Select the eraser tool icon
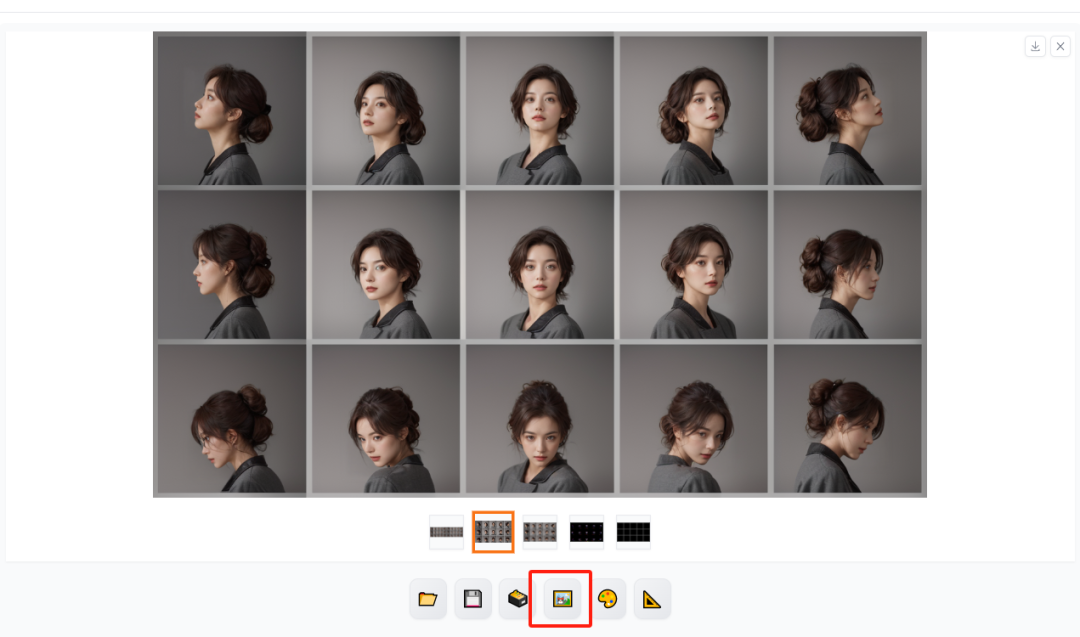1080x637 pixels. (517, 598)
